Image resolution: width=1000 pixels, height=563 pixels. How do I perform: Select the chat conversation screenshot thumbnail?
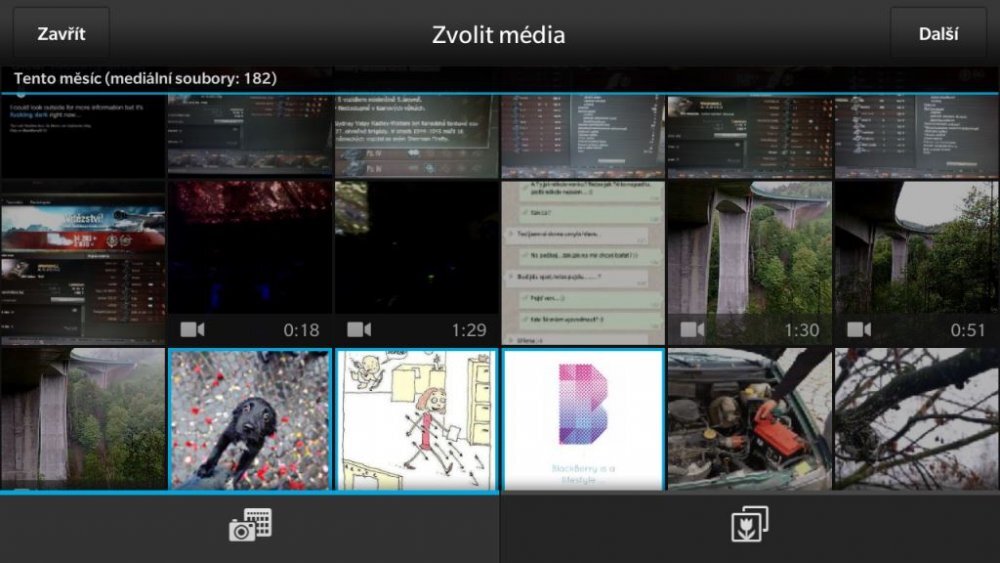click(583, 262)
